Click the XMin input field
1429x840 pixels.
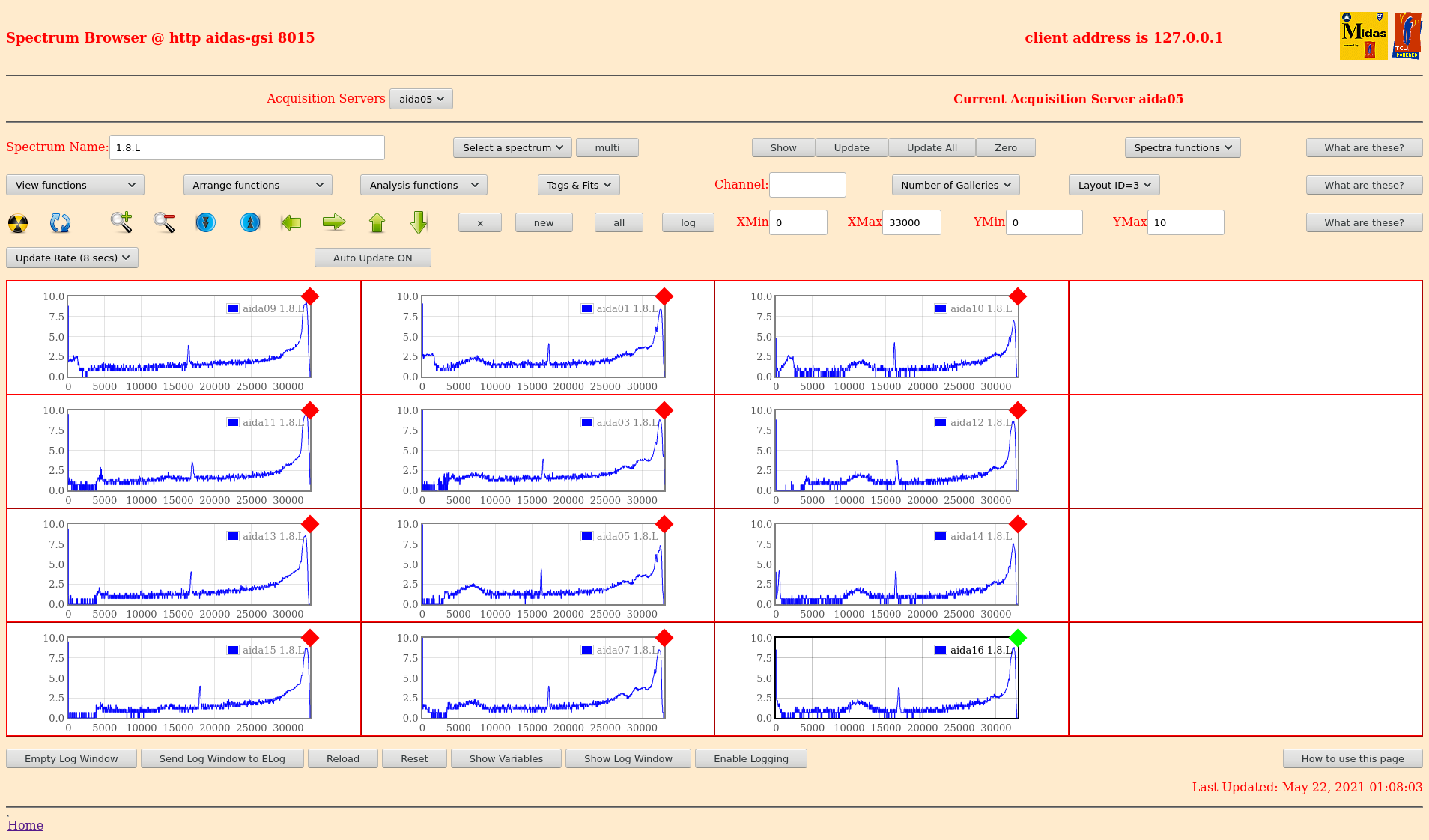(x=798, y=222)
